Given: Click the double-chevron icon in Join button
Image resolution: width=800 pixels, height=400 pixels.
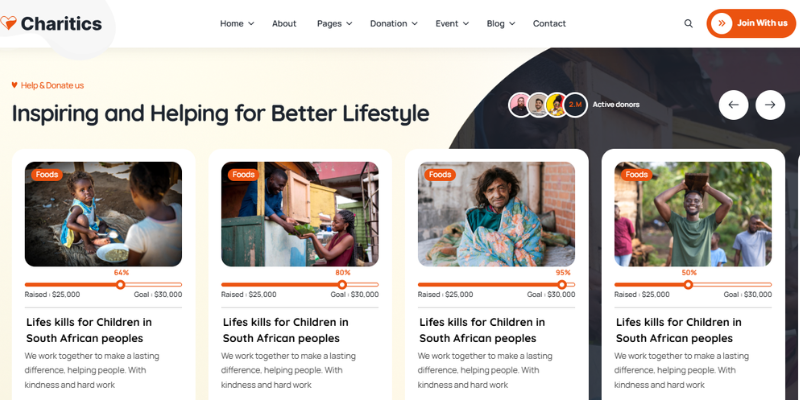Looking at the screenshot, I should pyautogui.click(x=721, y=23).
